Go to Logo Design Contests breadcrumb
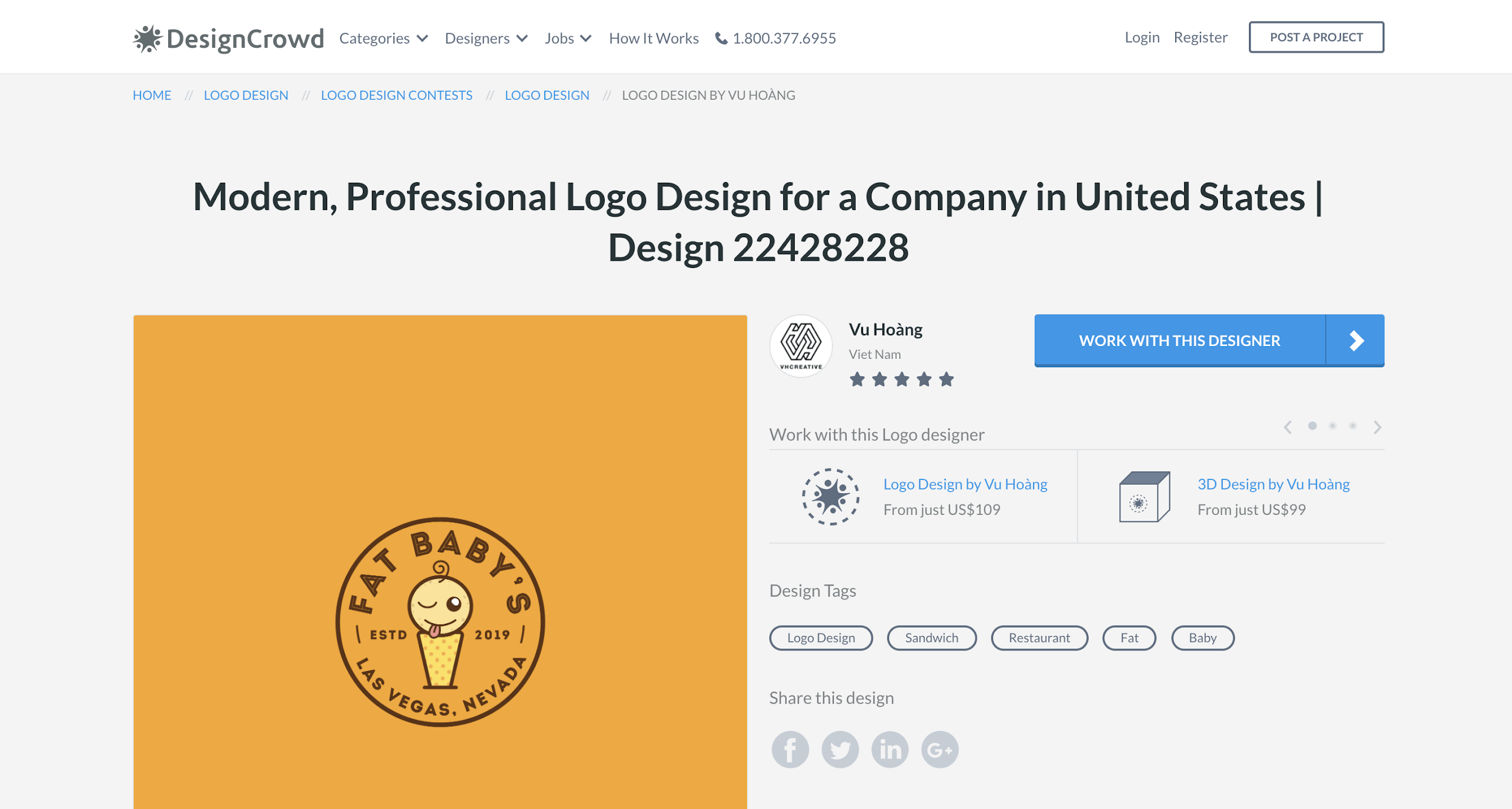Screen dimensions: 1512x809 coord(397,95)
